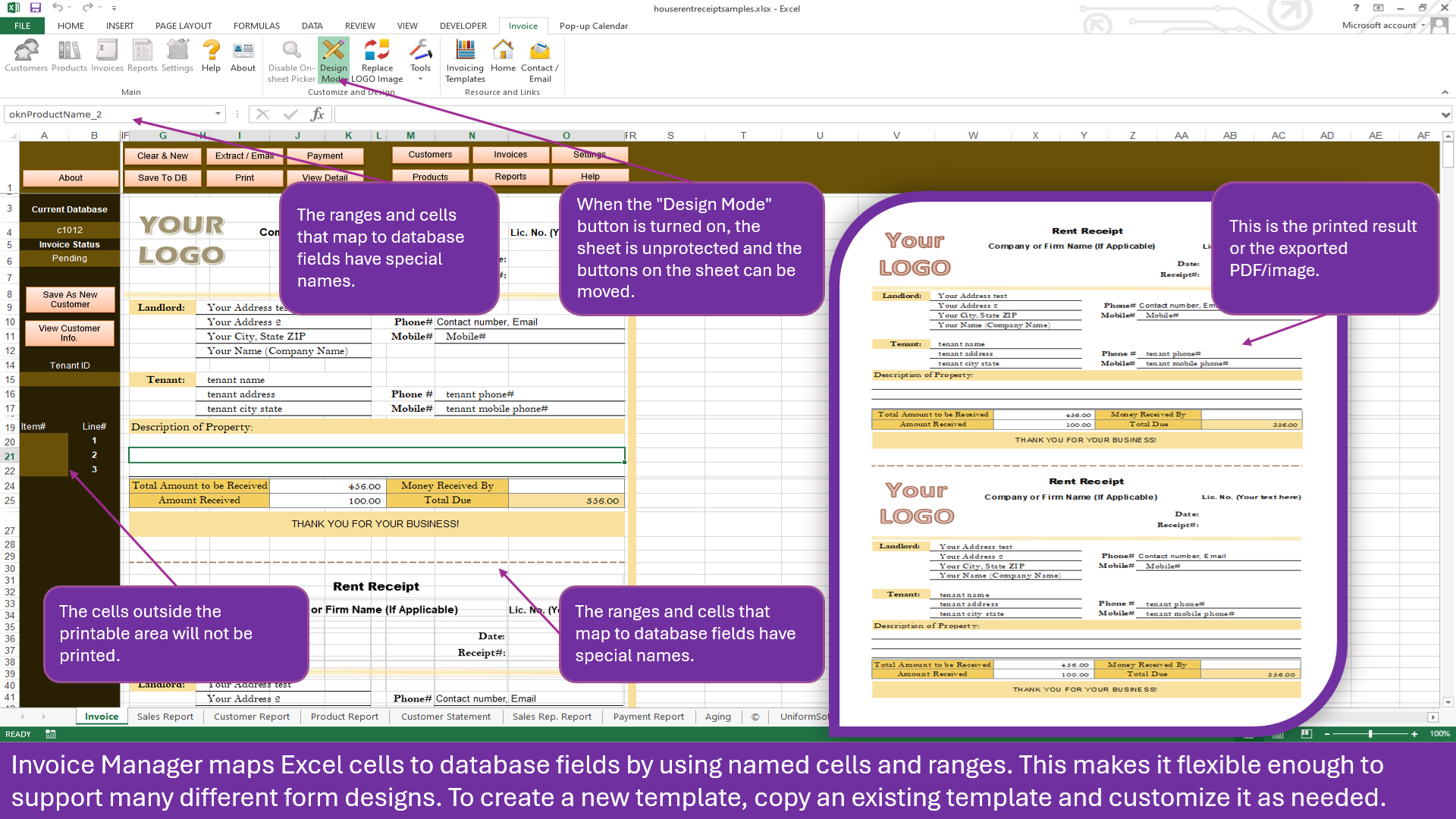Save the workbook via Quick Access
This screenshot has height=819, width=1456.
(x=36, y=8)
